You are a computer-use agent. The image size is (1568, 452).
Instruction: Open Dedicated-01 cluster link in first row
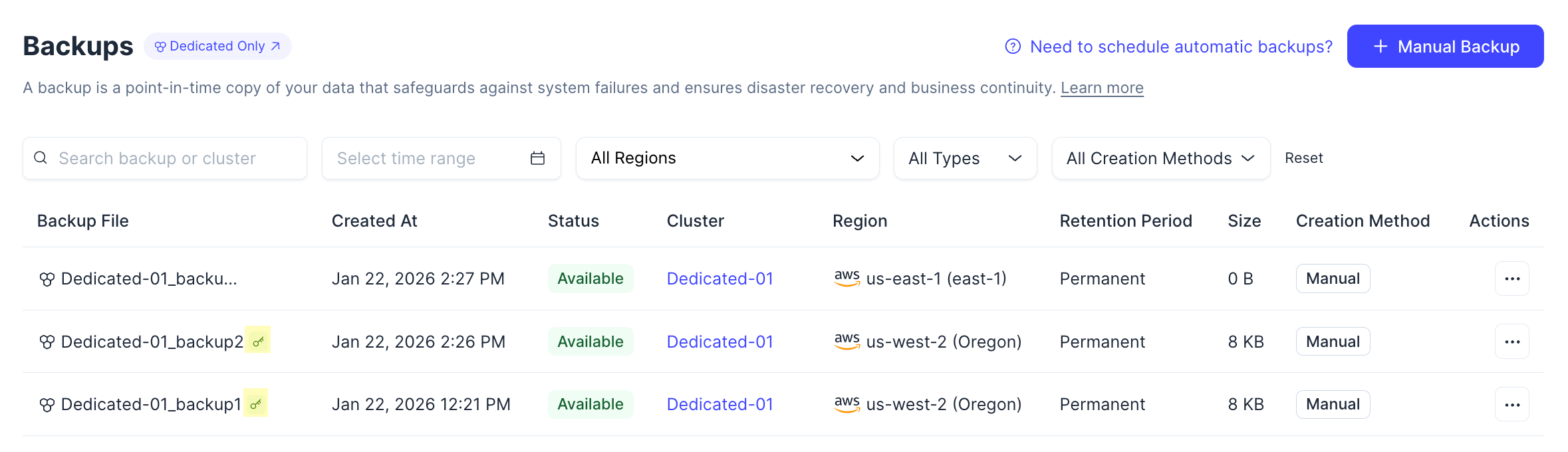pos(719,279)
